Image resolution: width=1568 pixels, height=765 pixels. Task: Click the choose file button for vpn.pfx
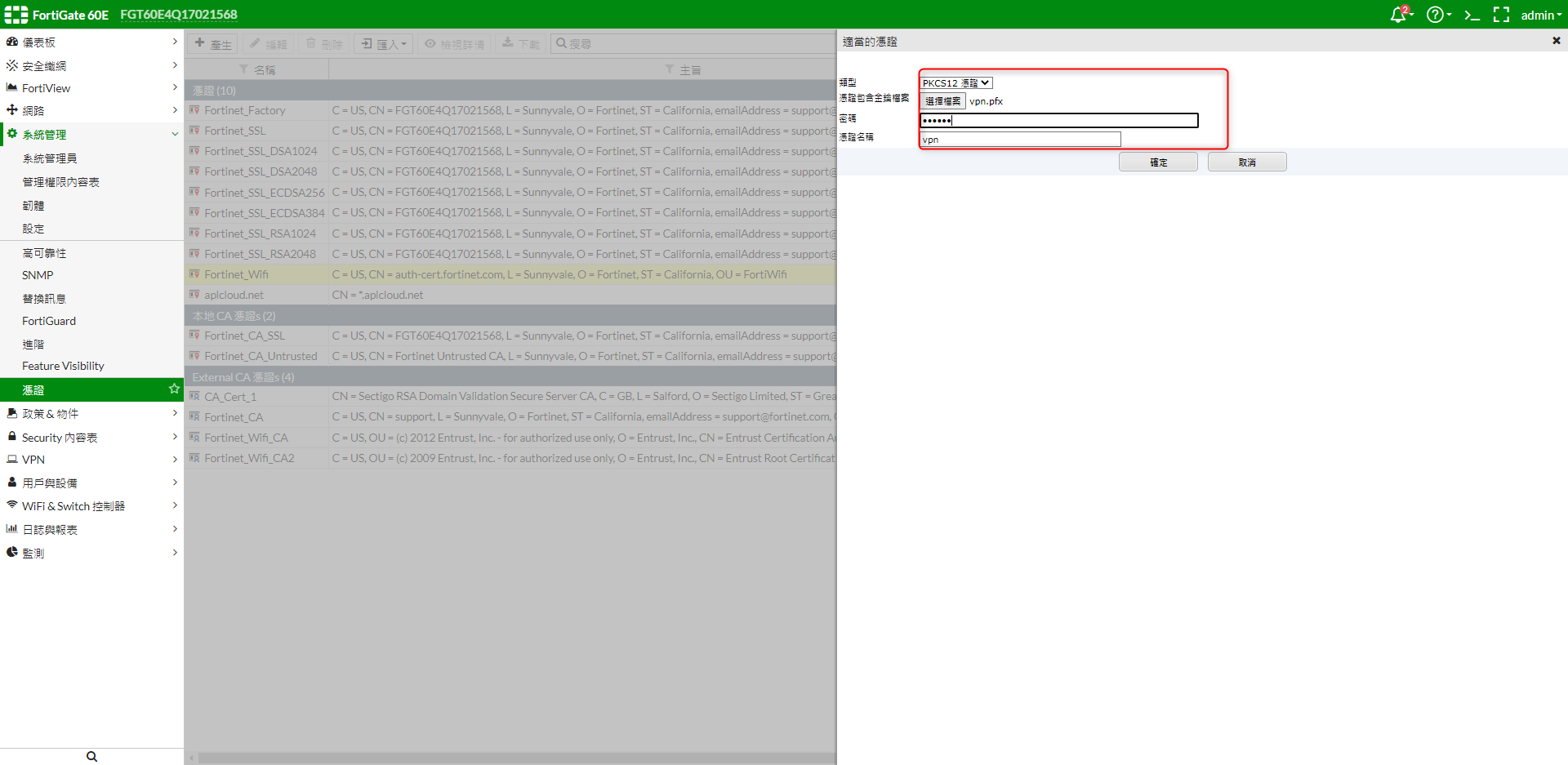tap(942, 100)
